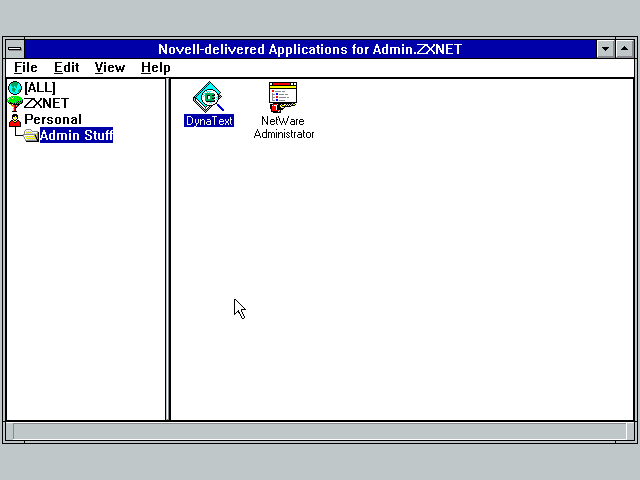Launch the NetWare Administrator icon
640x480 pixels.
point(283,97)
